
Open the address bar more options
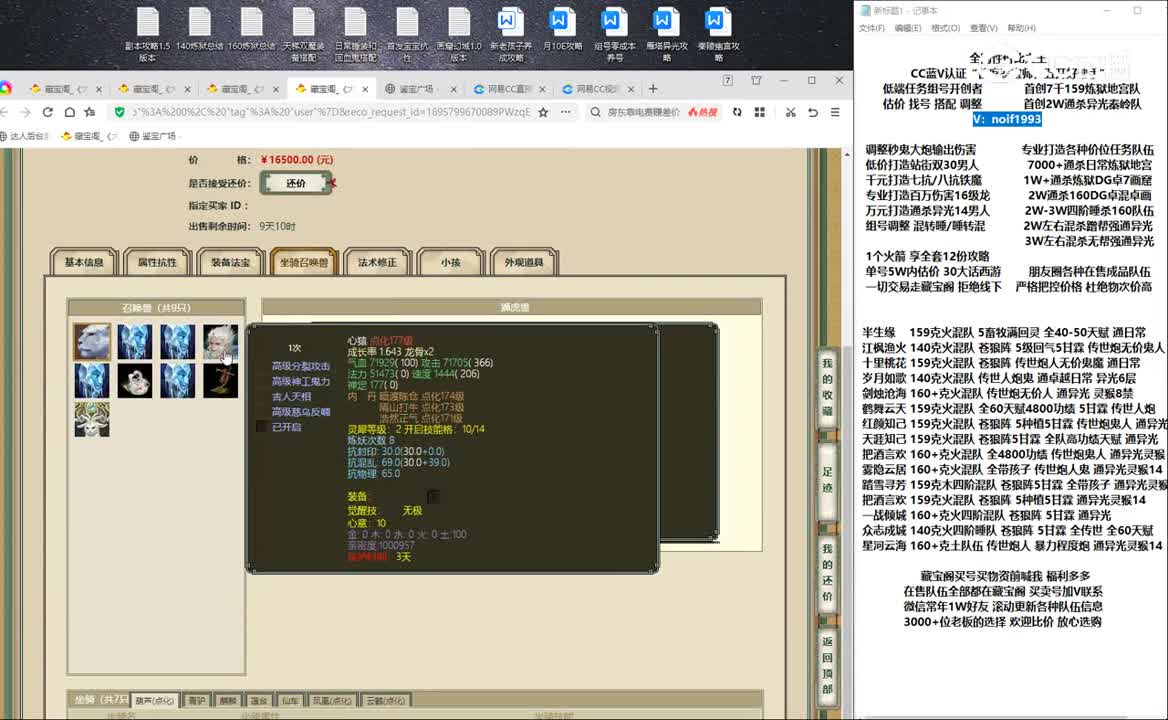pyautogui.click(x=566, y=112)
